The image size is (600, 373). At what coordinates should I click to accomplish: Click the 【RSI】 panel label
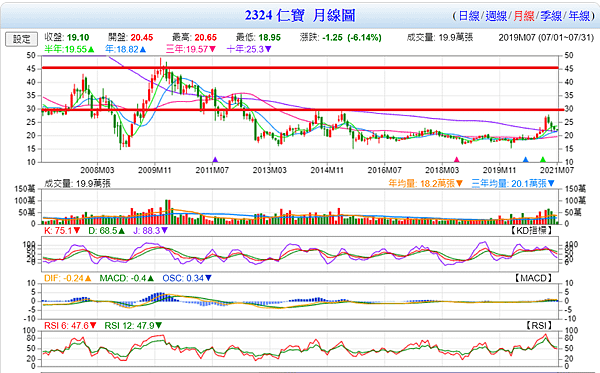[538, 326]
